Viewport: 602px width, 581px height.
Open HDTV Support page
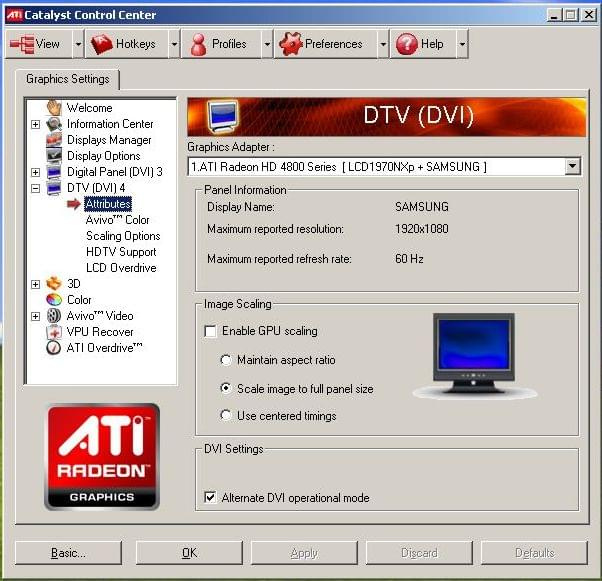coord(121,252)
